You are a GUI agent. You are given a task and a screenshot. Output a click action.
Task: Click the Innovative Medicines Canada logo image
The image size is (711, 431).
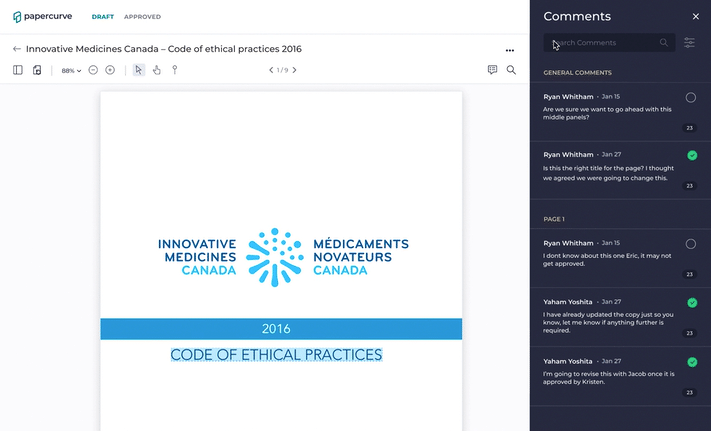[283, 257]
